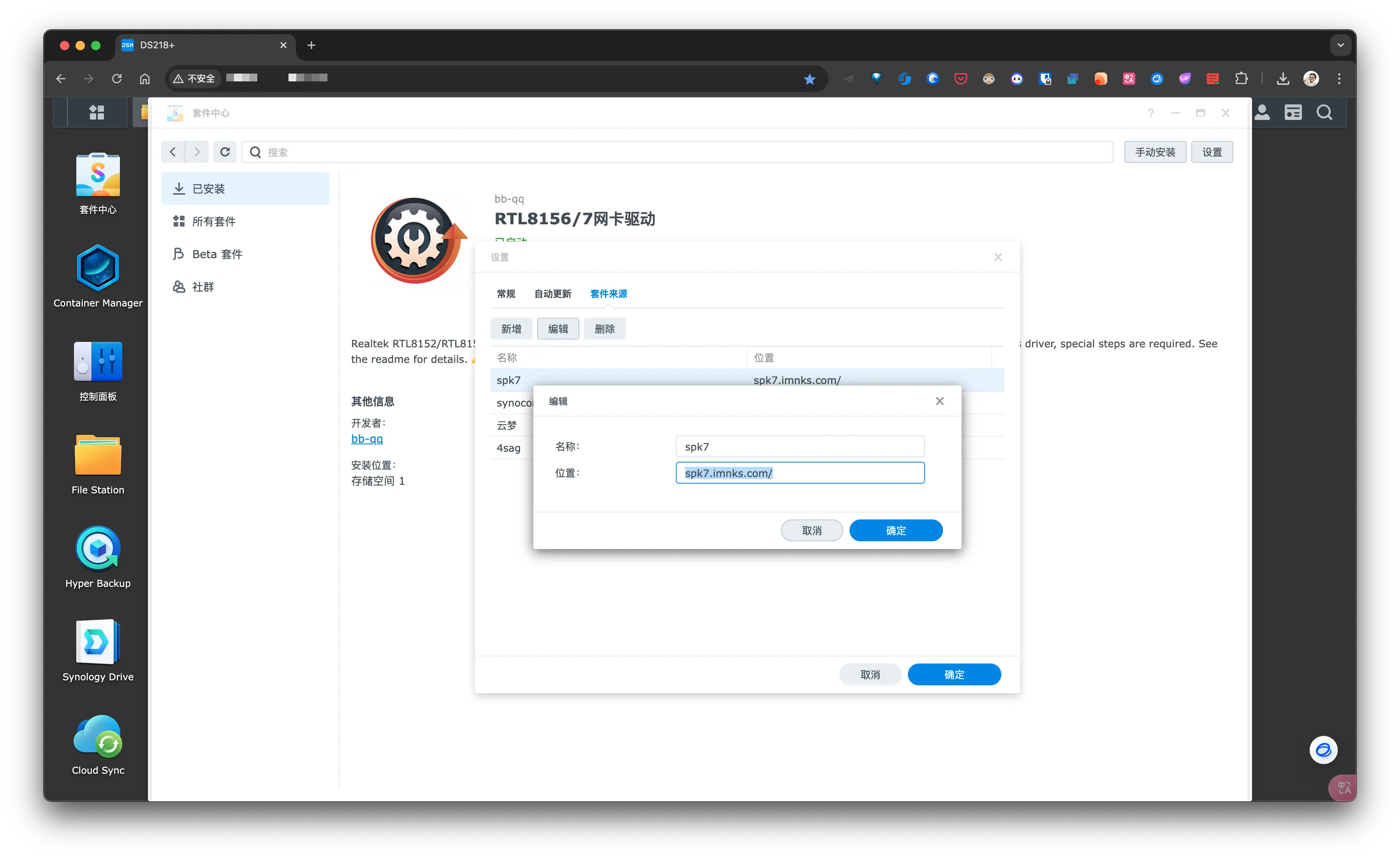Click the bb-qq developer link

[366, 438]
